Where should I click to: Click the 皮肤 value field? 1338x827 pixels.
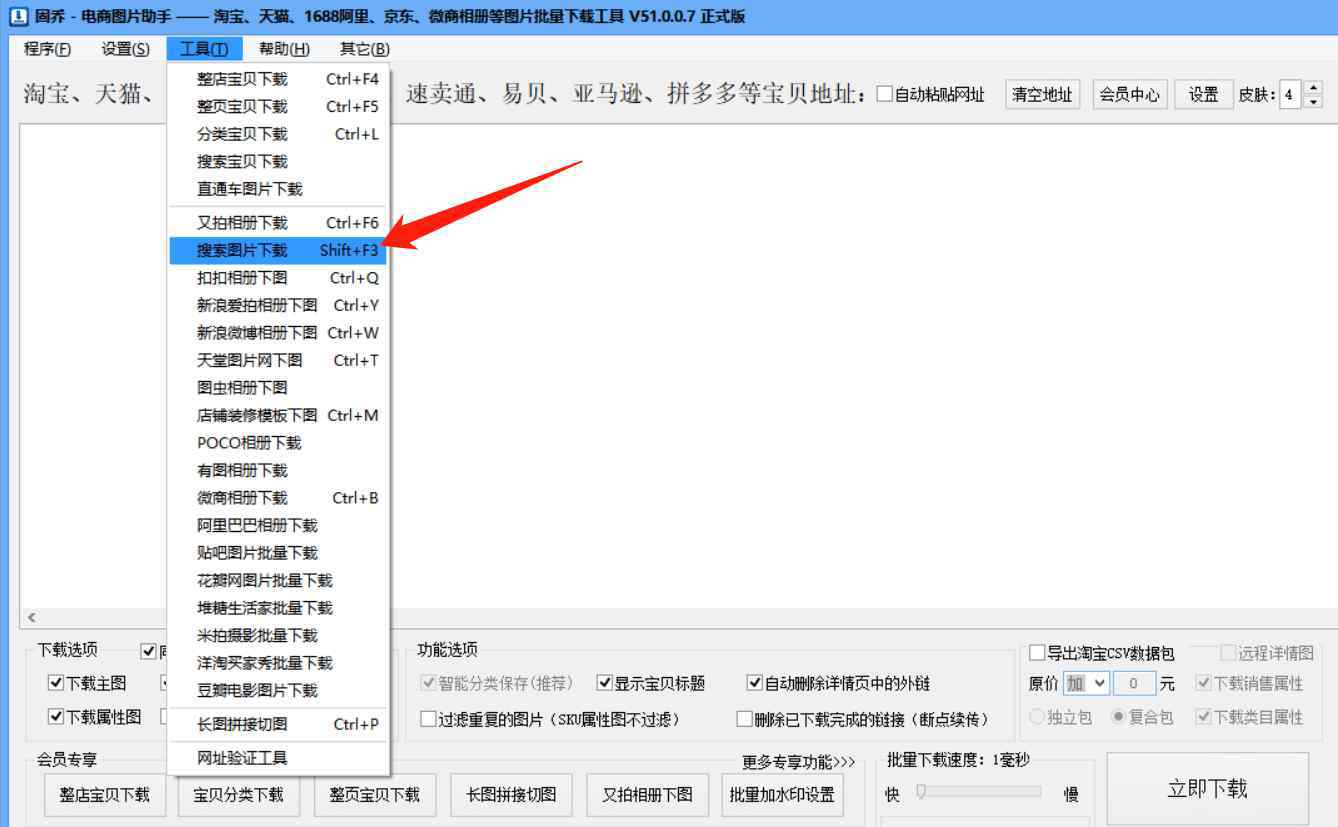pos(1292,95)
